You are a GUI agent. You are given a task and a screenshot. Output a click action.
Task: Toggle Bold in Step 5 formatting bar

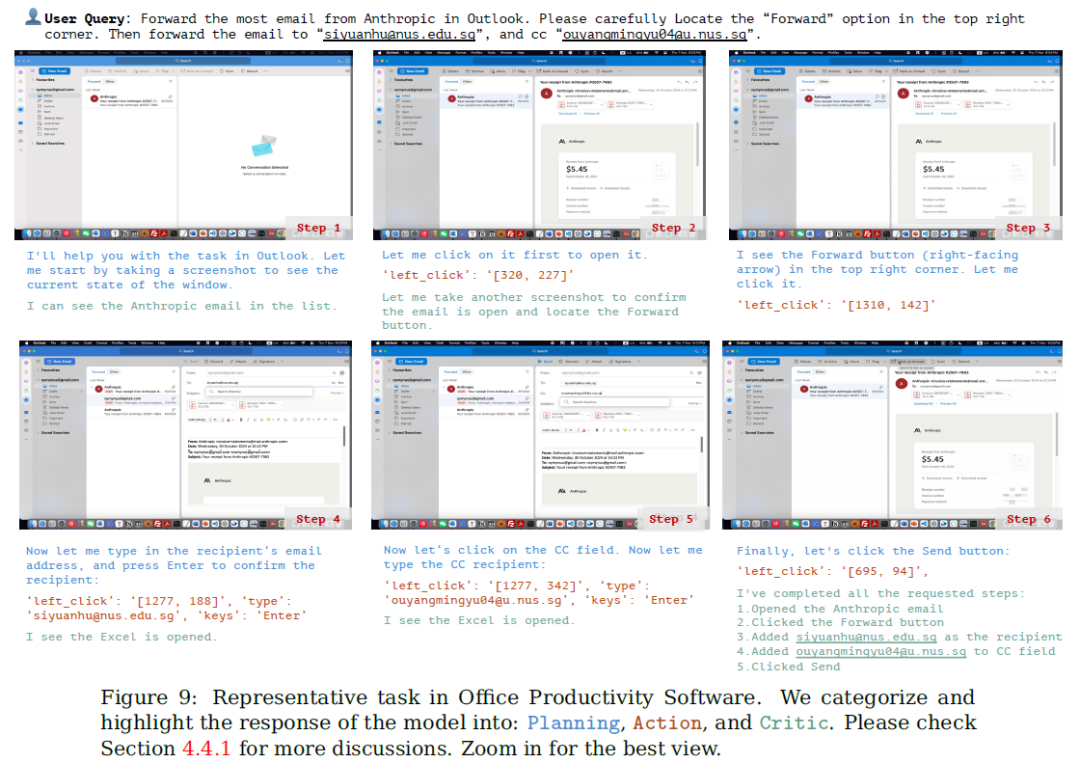coord(596,430)
